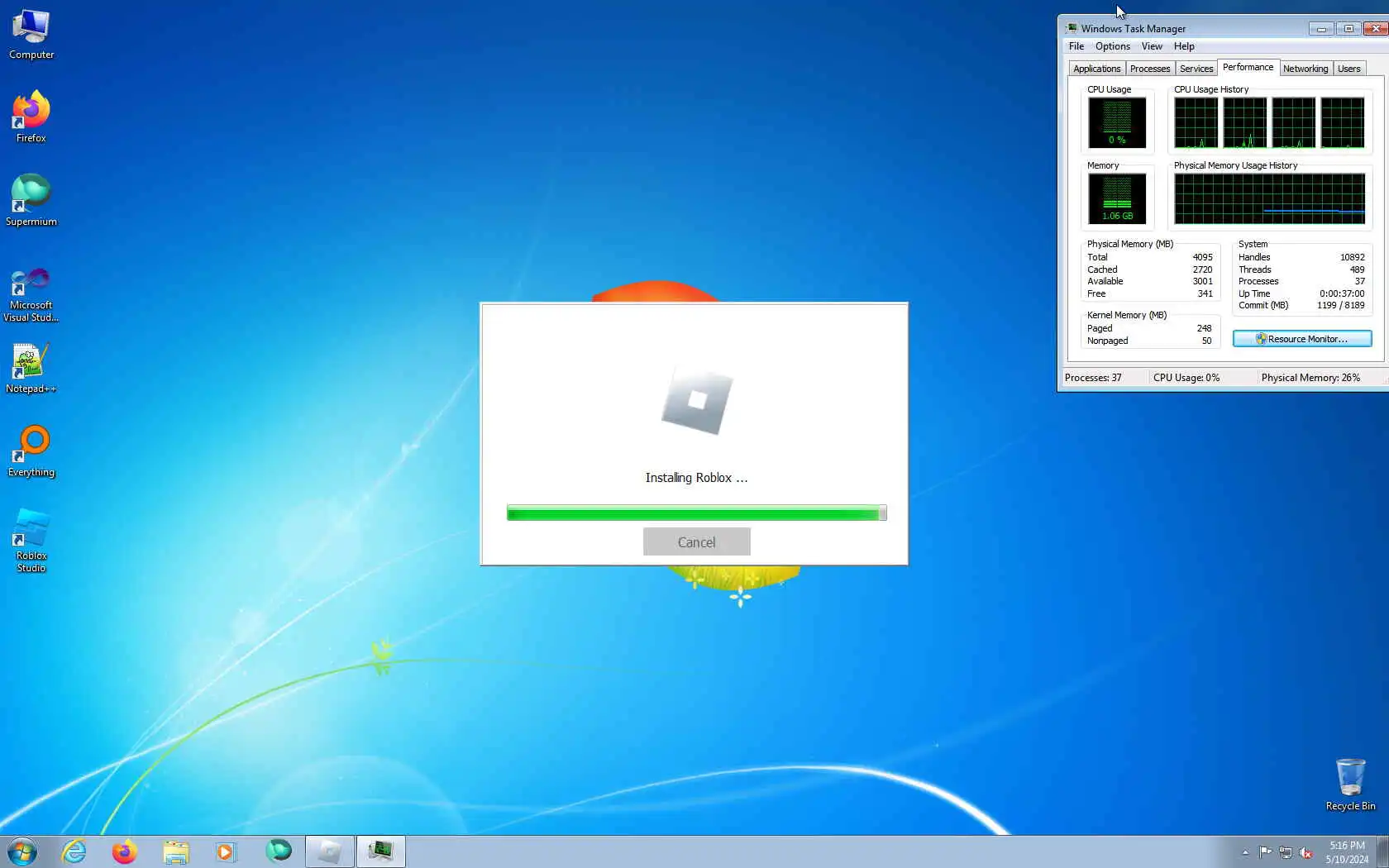
Task: Click the Paged kernel memory value 248
Action: [x=1204, y=328]
